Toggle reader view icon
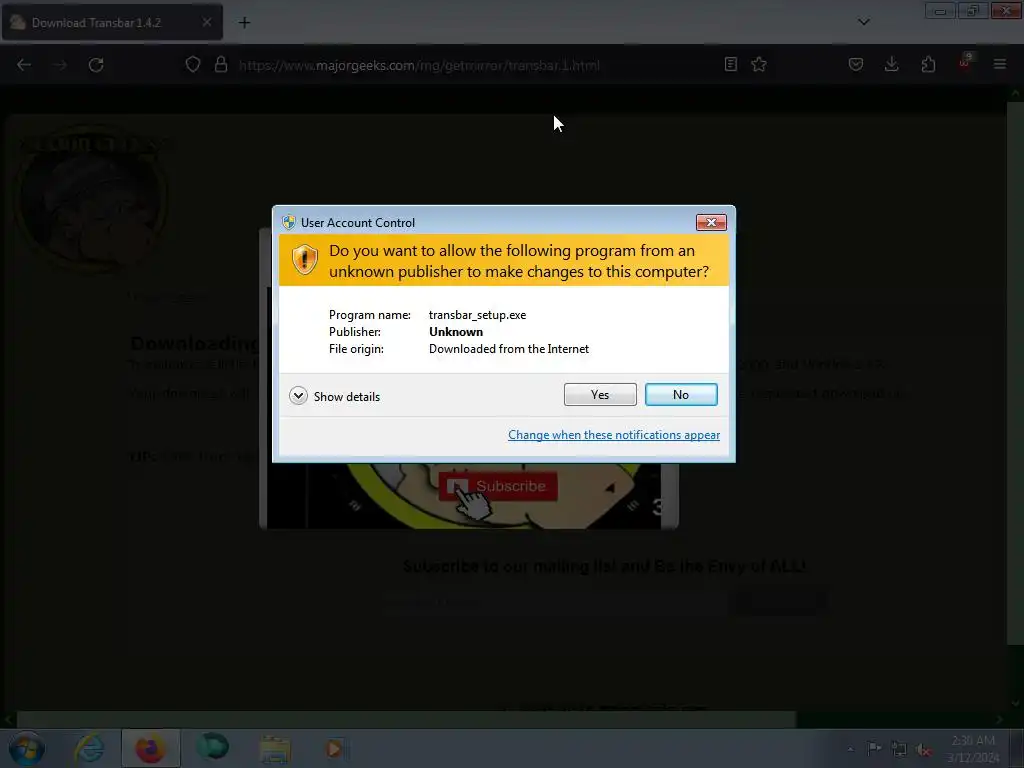The image size is (1024, 768). [x=731, y=64]
